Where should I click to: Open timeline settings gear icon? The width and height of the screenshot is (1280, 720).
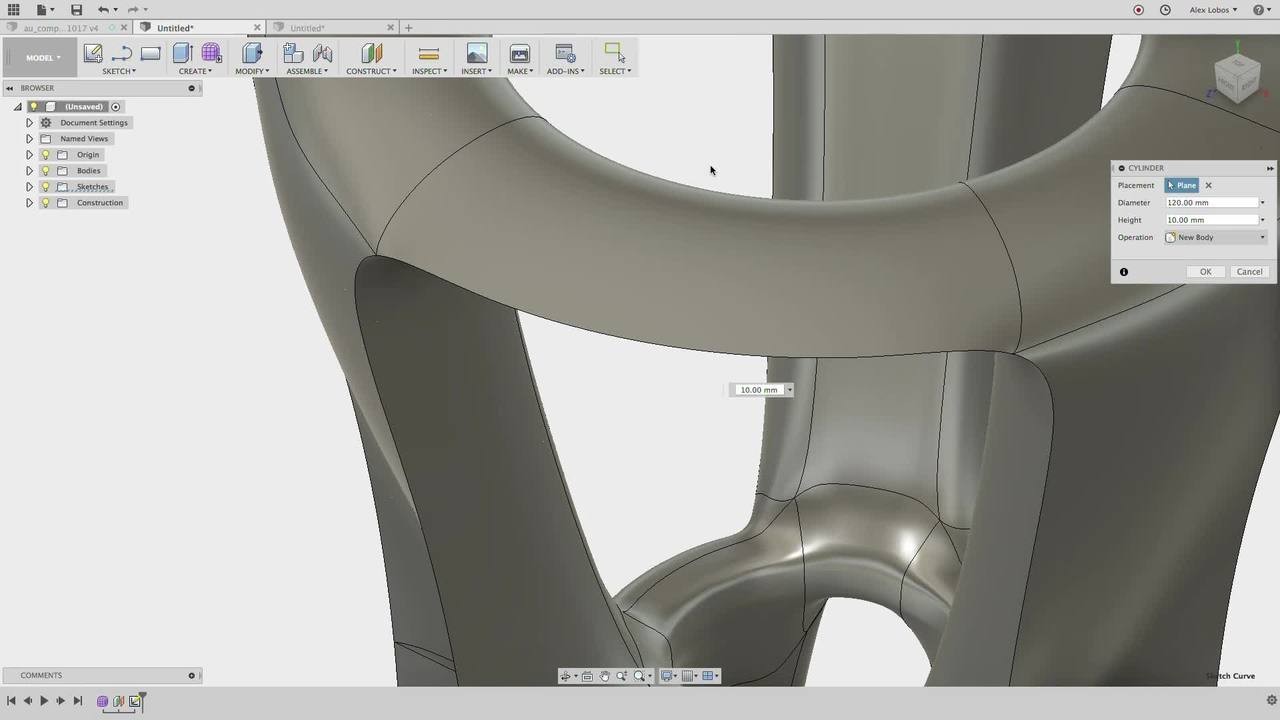pyautogui.click(x=1271, y=700)
